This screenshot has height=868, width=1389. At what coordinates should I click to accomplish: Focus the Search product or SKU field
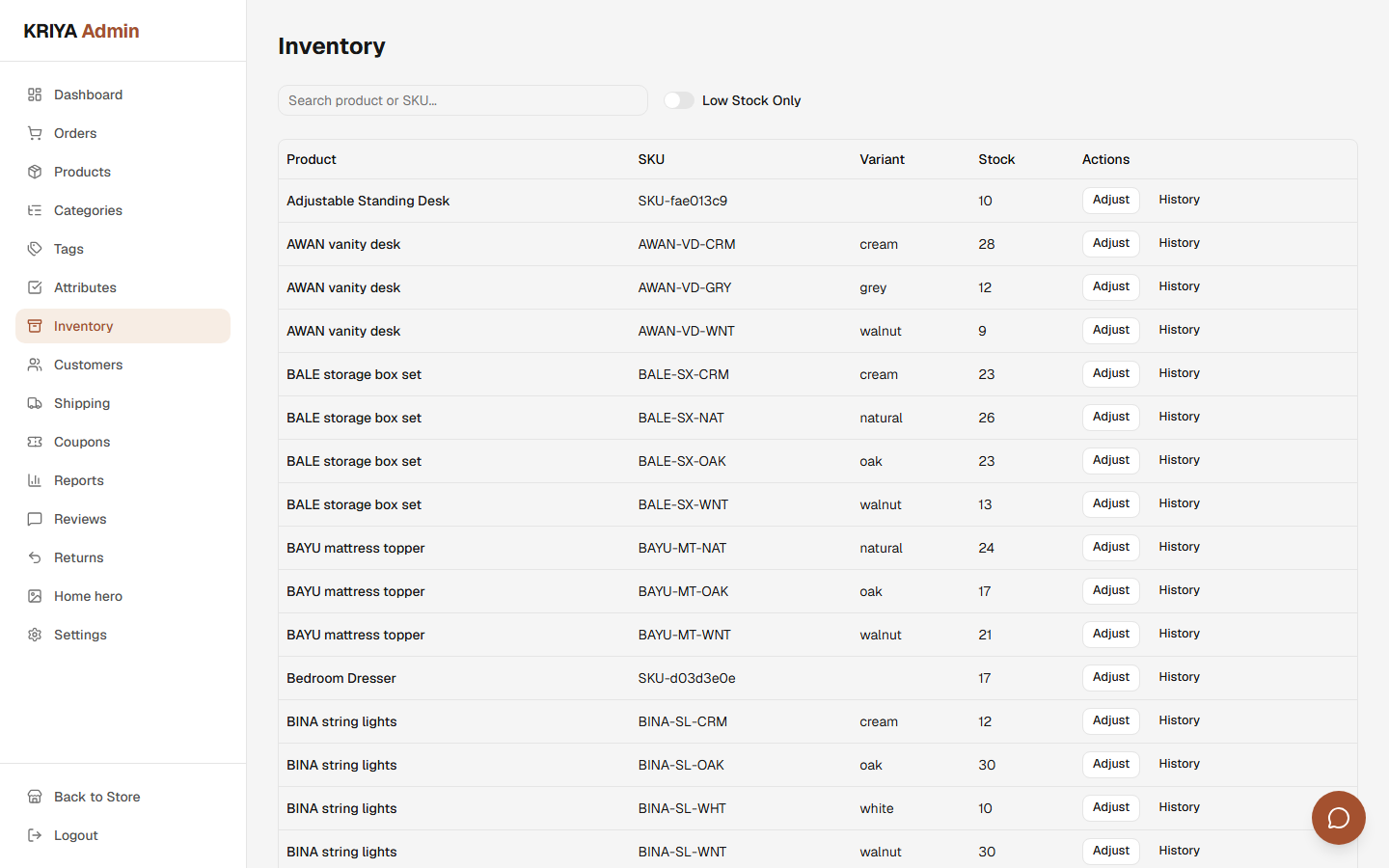(x=463, y=100)
